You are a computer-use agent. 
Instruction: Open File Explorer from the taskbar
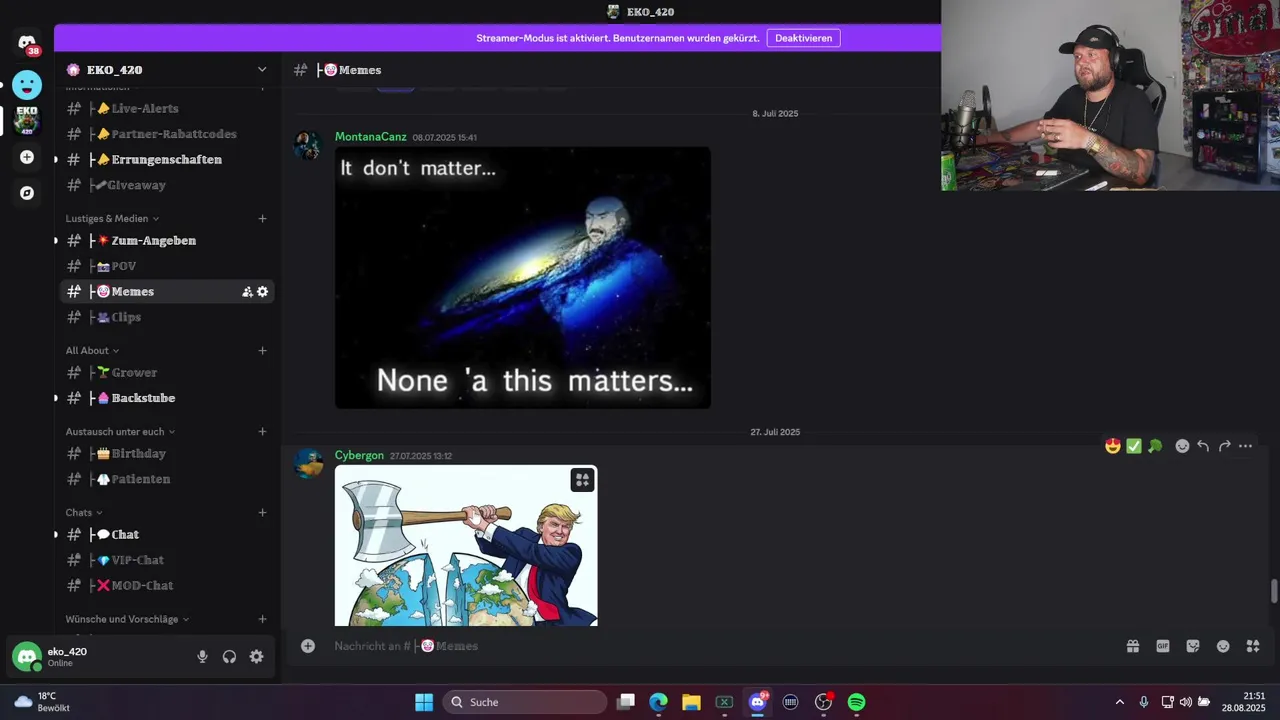pos(691,702)
